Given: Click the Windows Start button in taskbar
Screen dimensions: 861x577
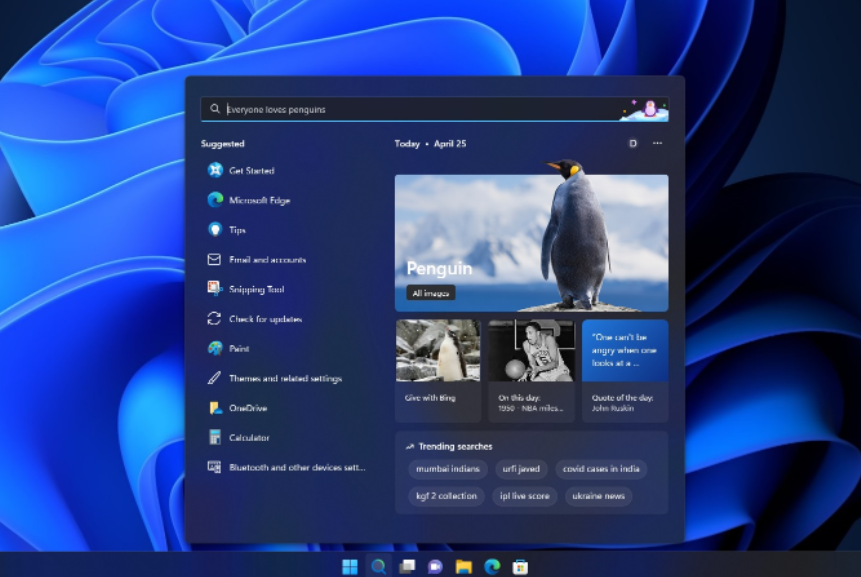Looking at the screenshot, I should (x=350, y=567).
